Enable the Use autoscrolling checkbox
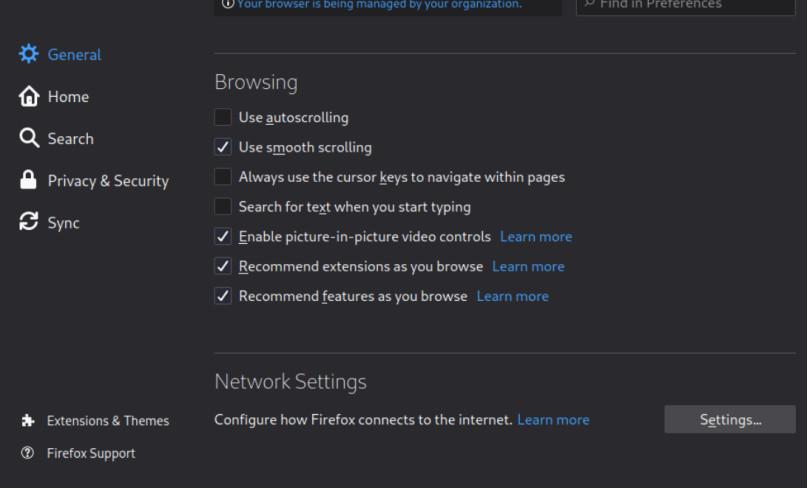This screenshot has width=808, height=489. tap(223, 117)
